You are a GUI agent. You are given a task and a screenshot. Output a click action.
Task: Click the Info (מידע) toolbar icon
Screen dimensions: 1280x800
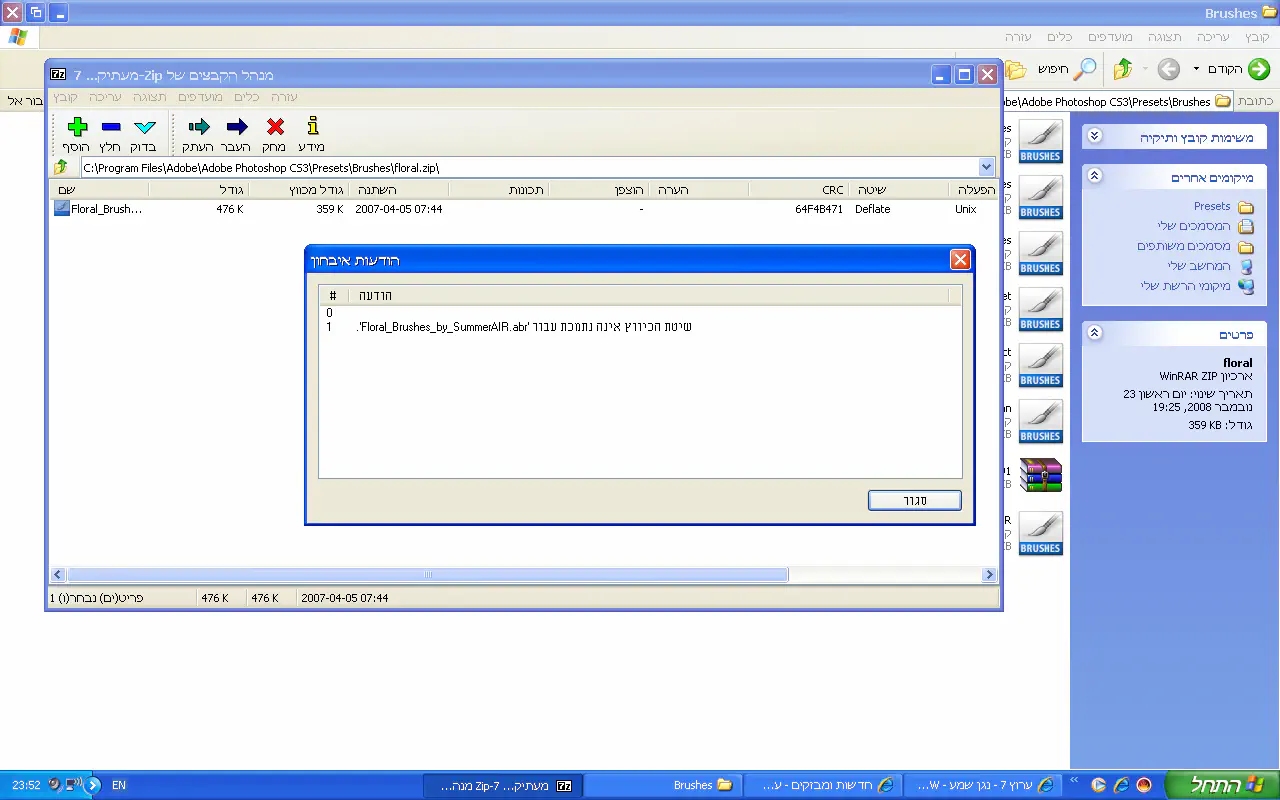click(x=312, y=128)
